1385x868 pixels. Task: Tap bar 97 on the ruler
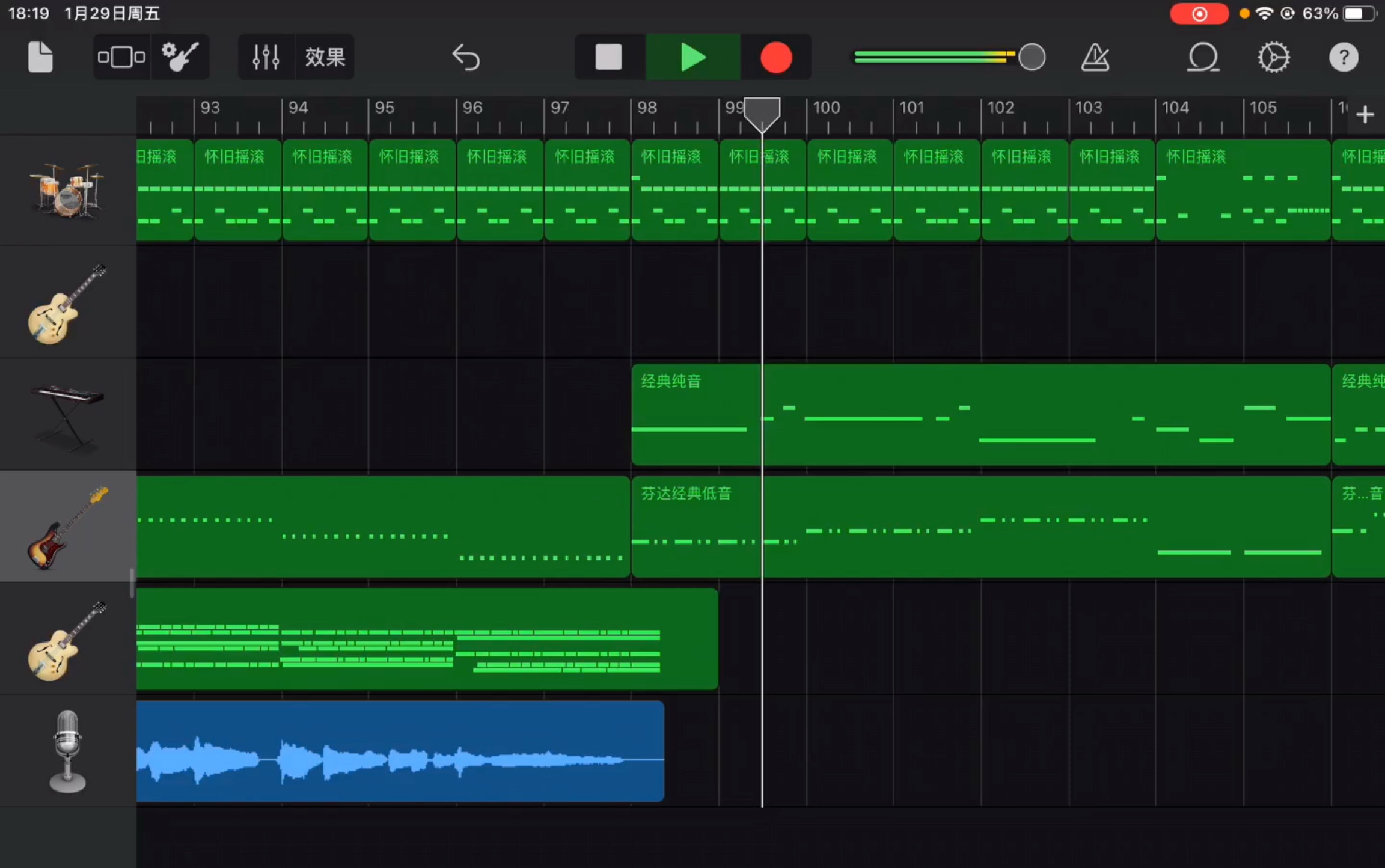[560, 108]
